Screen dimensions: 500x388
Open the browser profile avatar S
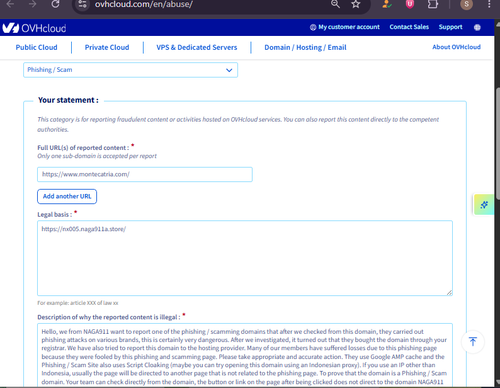(466, 4)
